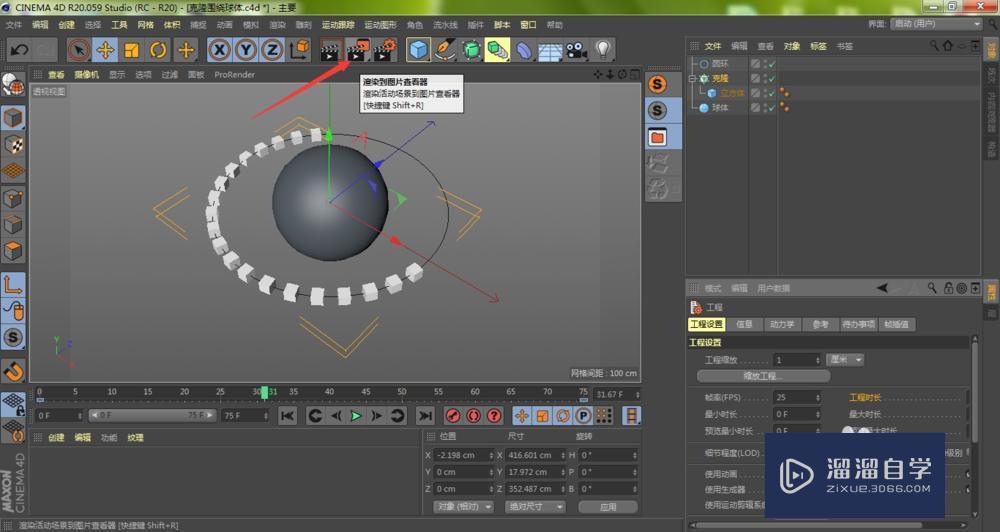Select the Scale tool in top toolbar
This screenshot has height=532, width=1000.
[x=132, y=50]
